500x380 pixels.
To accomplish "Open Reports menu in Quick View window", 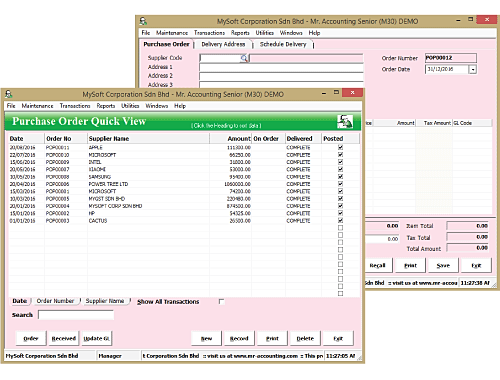I will (x=106, y=106).
